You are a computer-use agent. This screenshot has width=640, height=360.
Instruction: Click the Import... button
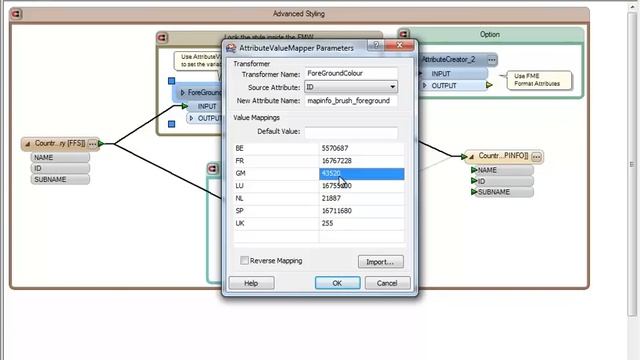(x=380, y=262)
